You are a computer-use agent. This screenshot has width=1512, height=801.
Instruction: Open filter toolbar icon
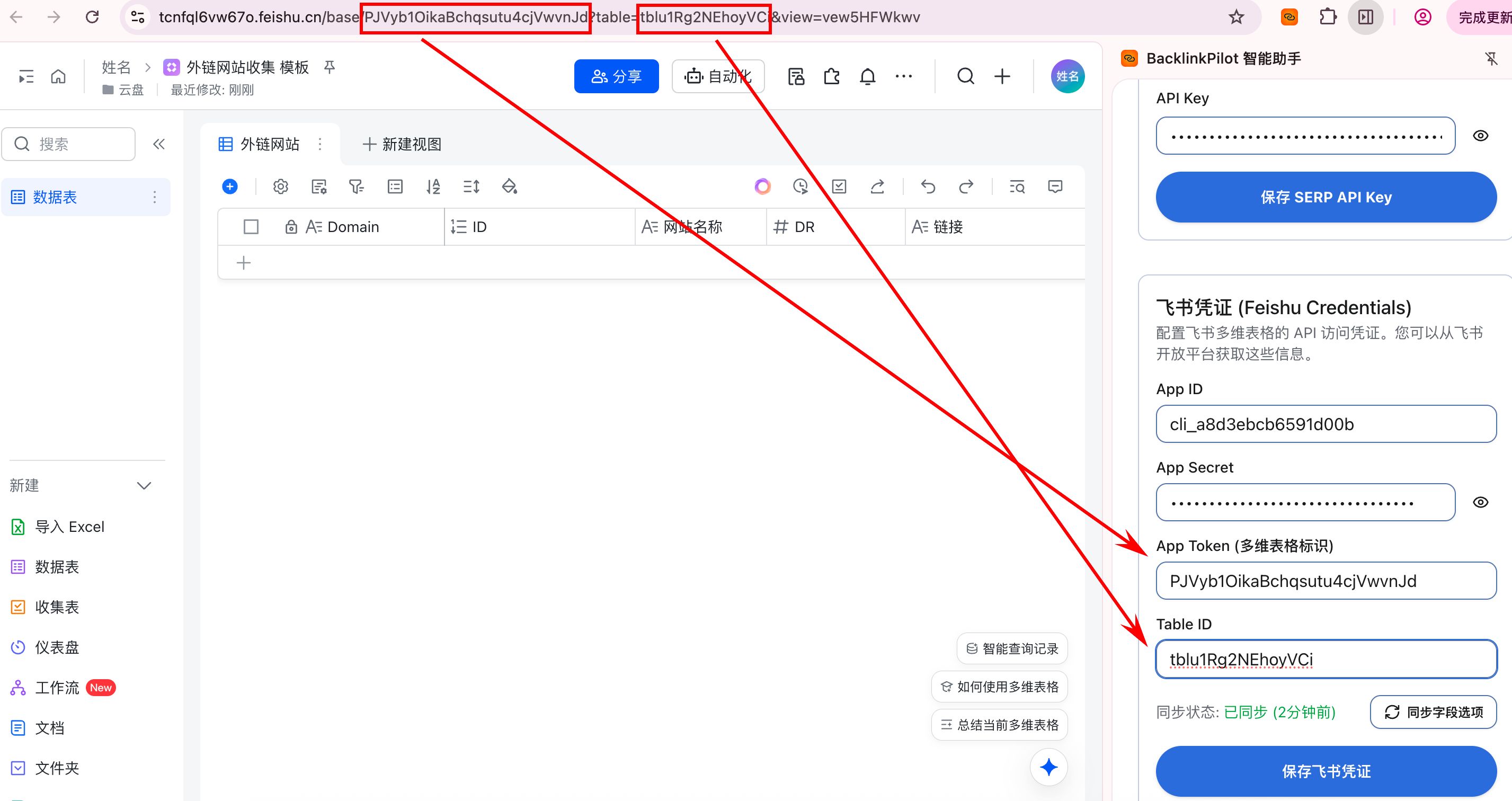tap(357, 186)
